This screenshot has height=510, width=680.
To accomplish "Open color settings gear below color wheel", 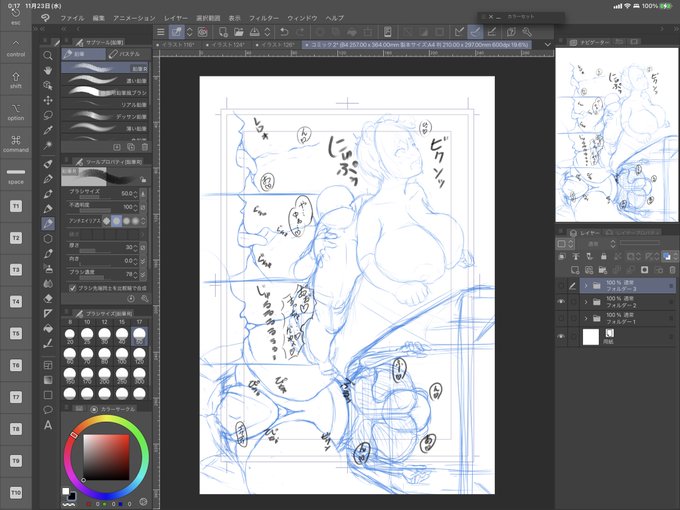I will point(144,502).
